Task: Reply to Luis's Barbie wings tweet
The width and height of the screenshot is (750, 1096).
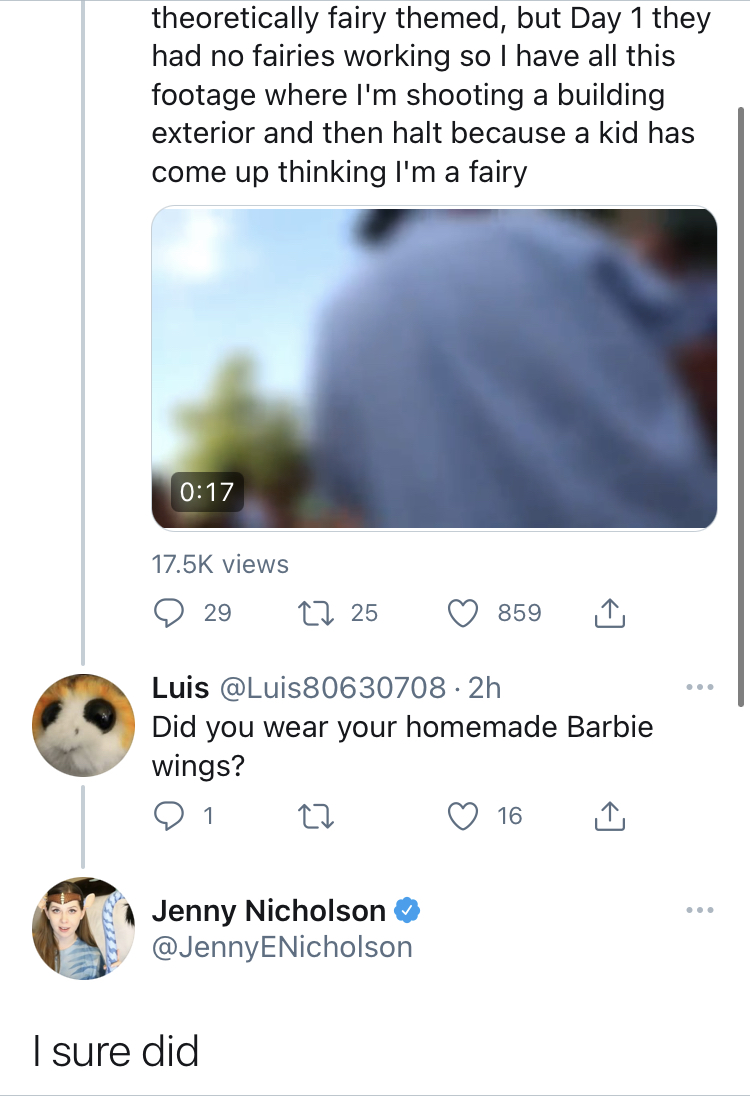Action: (x=168, y=816)
